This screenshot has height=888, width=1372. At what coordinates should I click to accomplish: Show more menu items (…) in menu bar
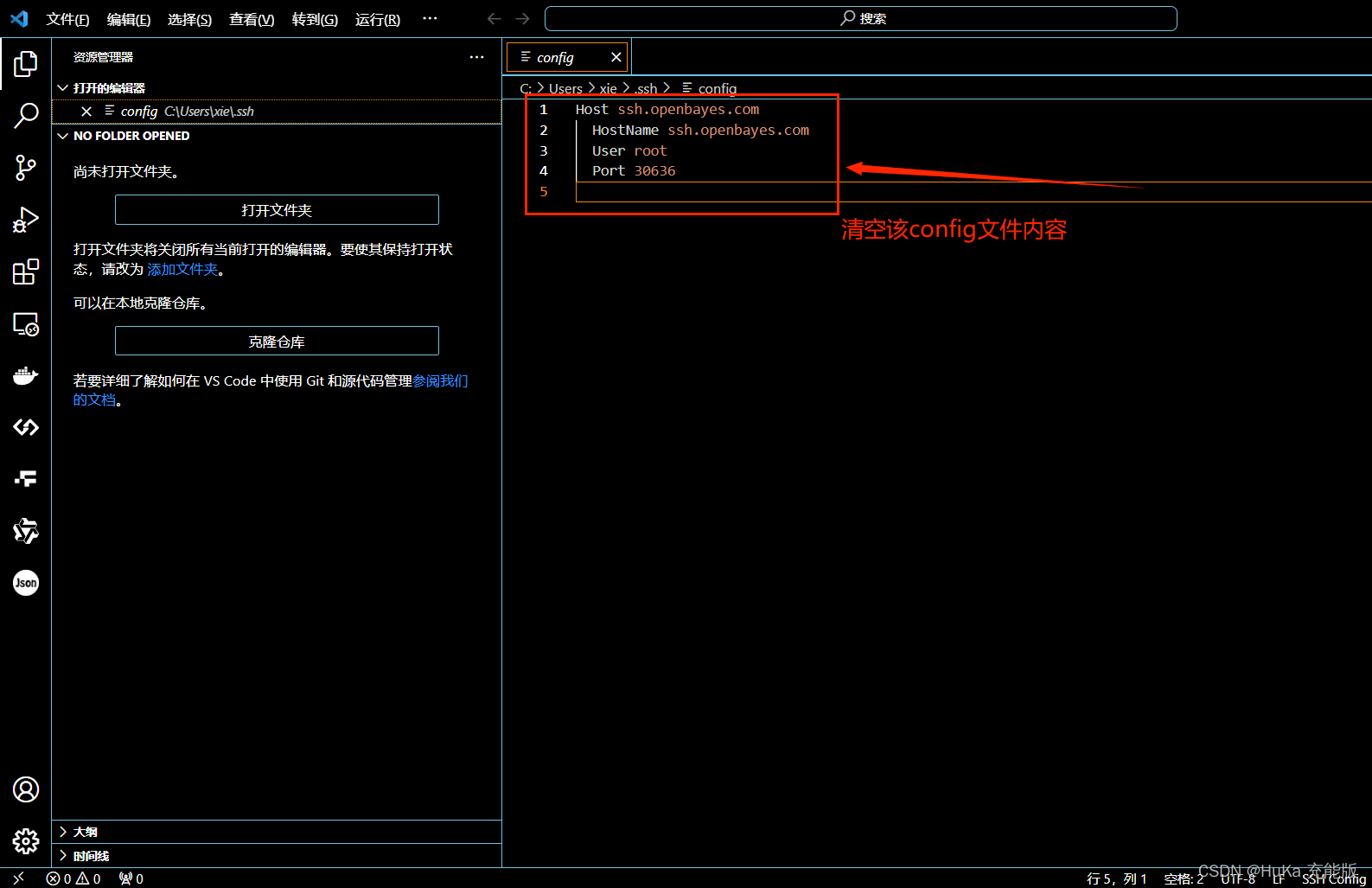[x=430, y=18]
